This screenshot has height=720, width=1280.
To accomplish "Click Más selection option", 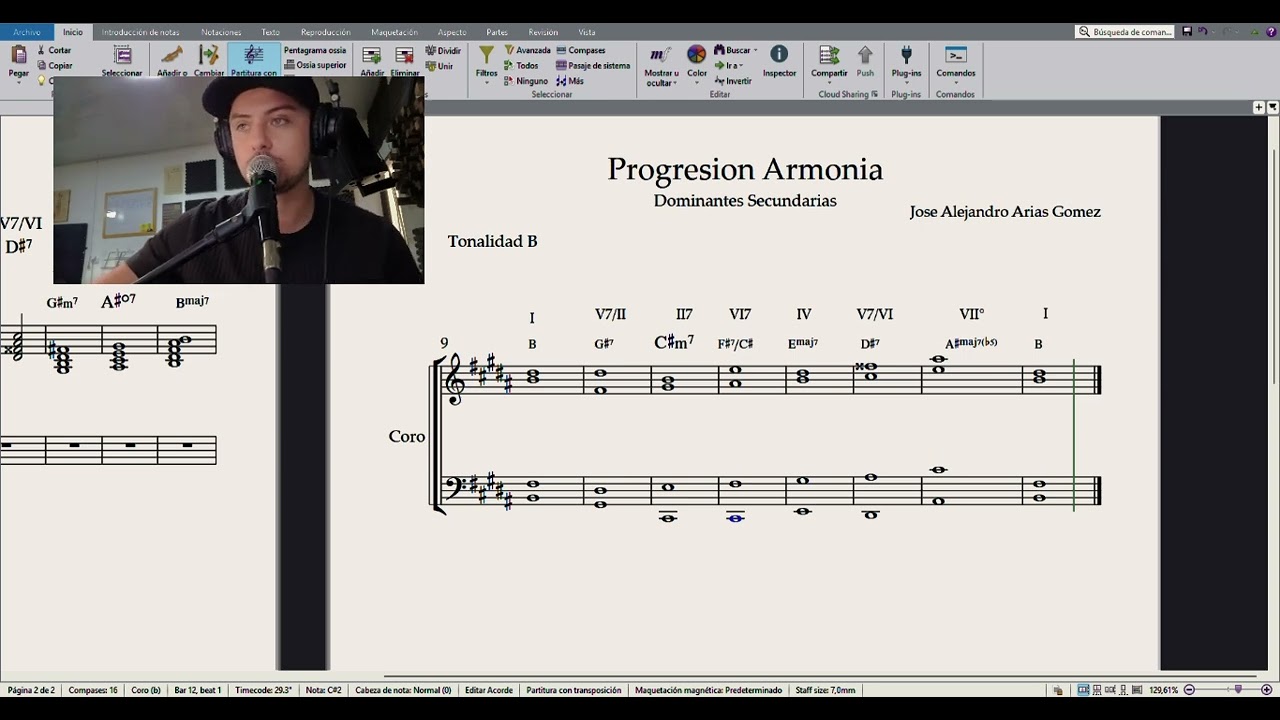I will [x=570, y=81].
